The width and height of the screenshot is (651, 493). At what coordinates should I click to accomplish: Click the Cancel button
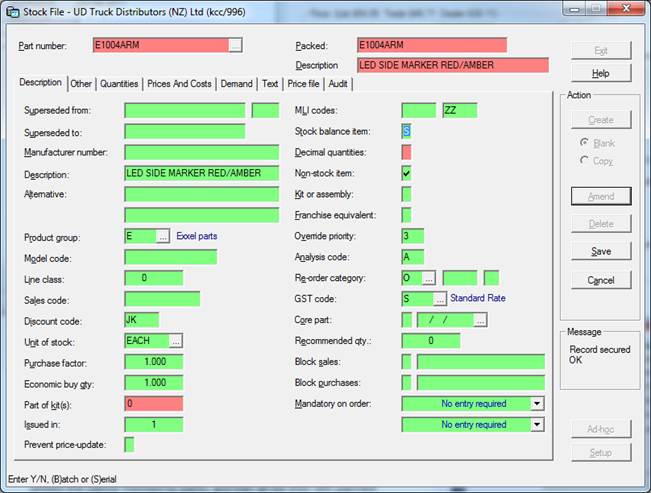(601, 280)
